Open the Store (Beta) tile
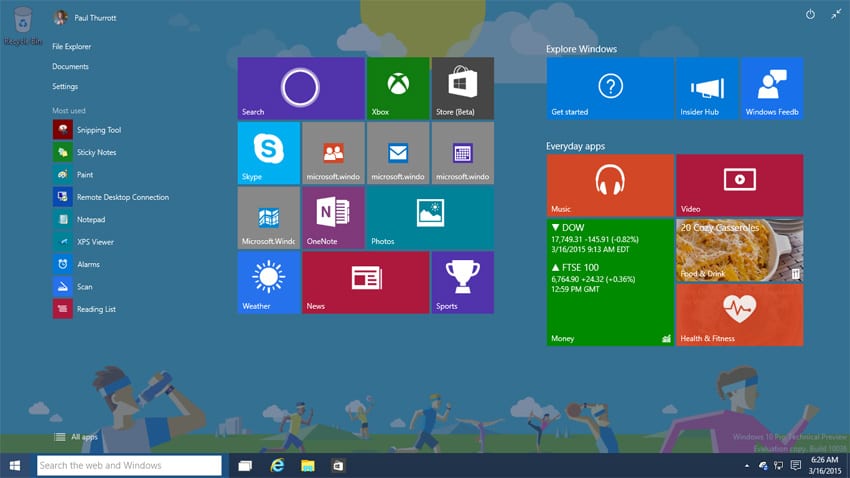The height and width of the screenshot is (478, 850). tap(462, 88)
